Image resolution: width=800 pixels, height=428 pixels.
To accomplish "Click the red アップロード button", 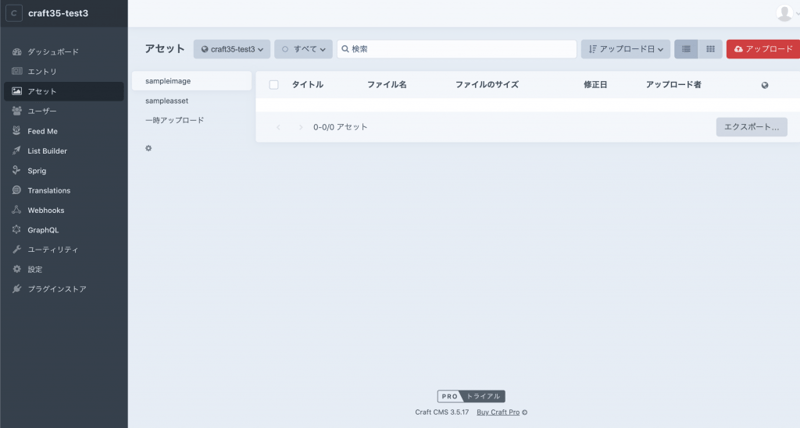I will 763,49.
